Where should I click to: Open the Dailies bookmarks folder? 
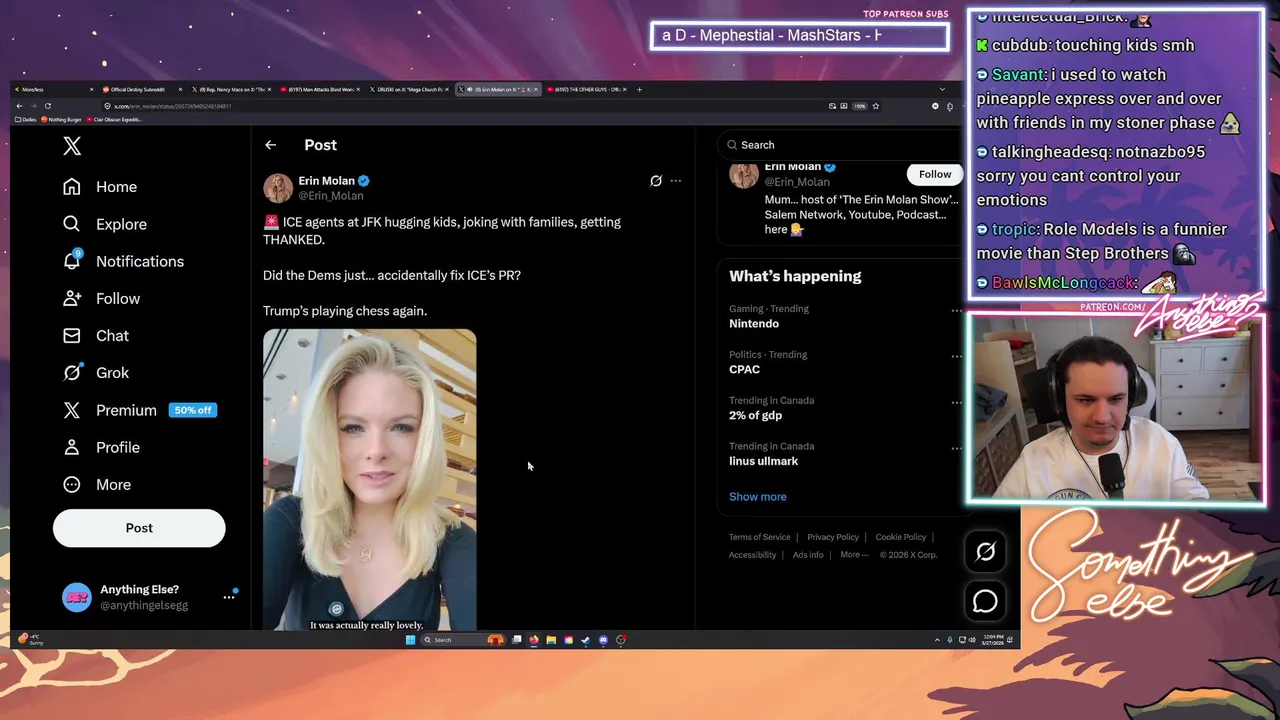pos(26,120)
